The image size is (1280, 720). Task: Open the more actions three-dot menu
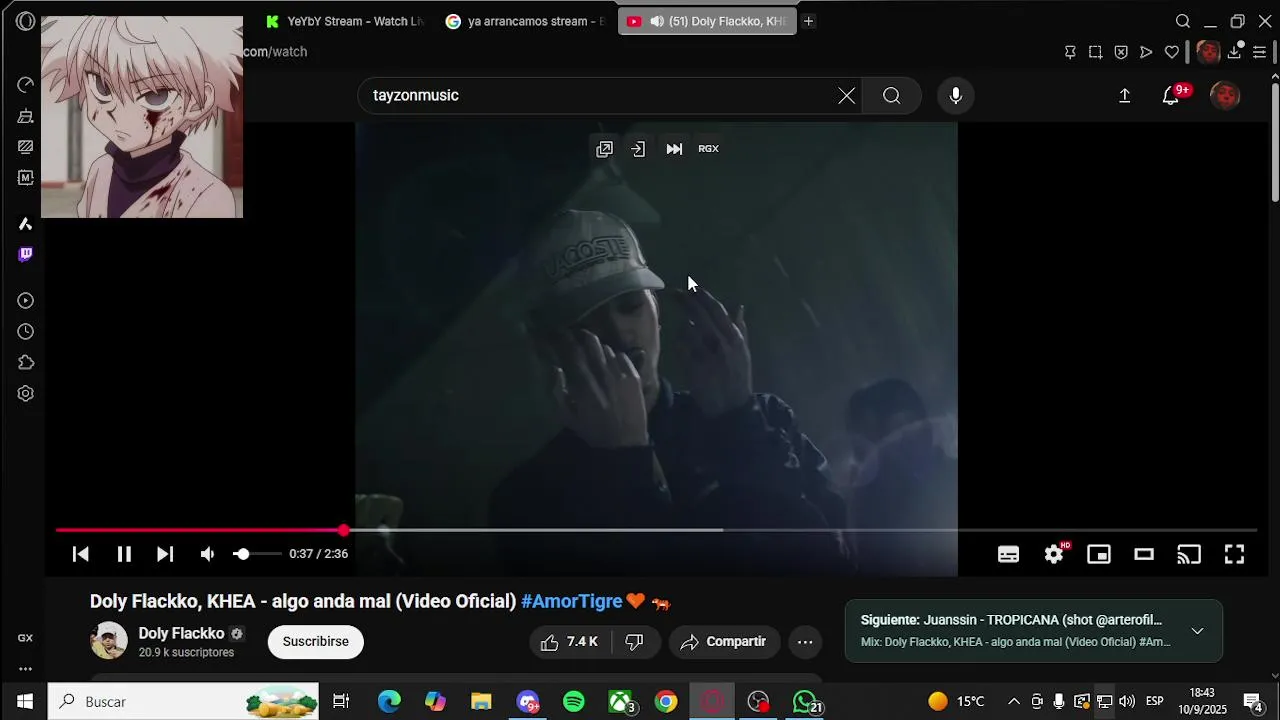pos(805,642)
